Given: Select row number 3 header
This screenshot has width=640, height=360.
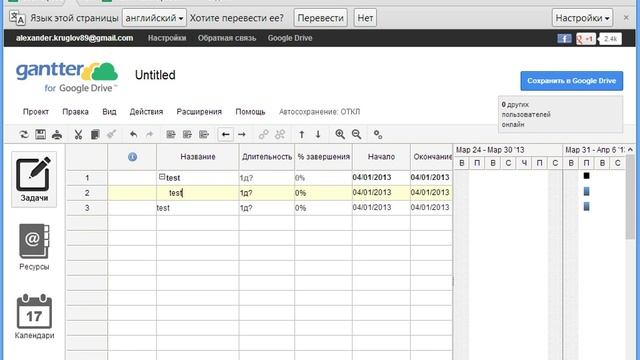Looking at the screenshot, I should coord(87,208).
